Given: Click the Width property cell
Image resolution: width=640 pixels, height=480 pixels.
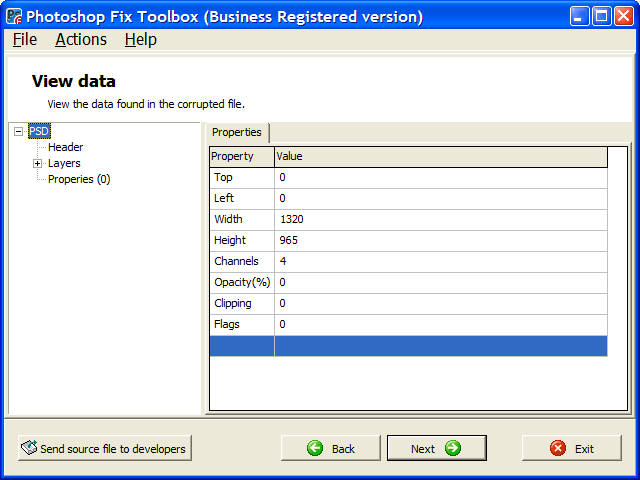Looking at the screenshot, I should [242, 220].
